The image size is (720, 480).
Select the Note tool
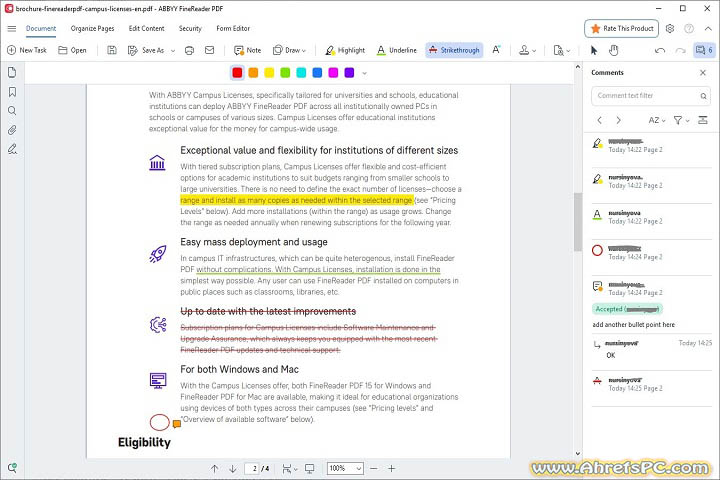[248, 50]
